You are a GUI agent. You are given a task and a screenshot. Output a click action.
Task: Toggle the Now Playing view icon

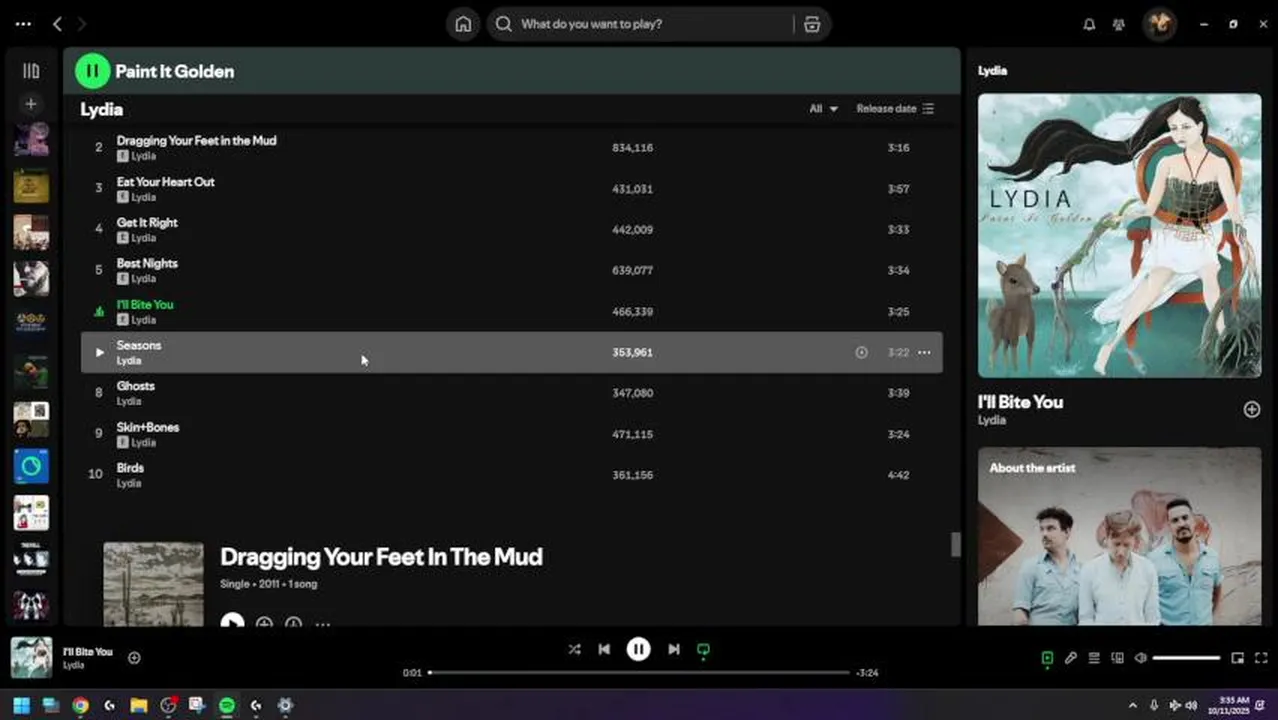(x=1047, y=658)
